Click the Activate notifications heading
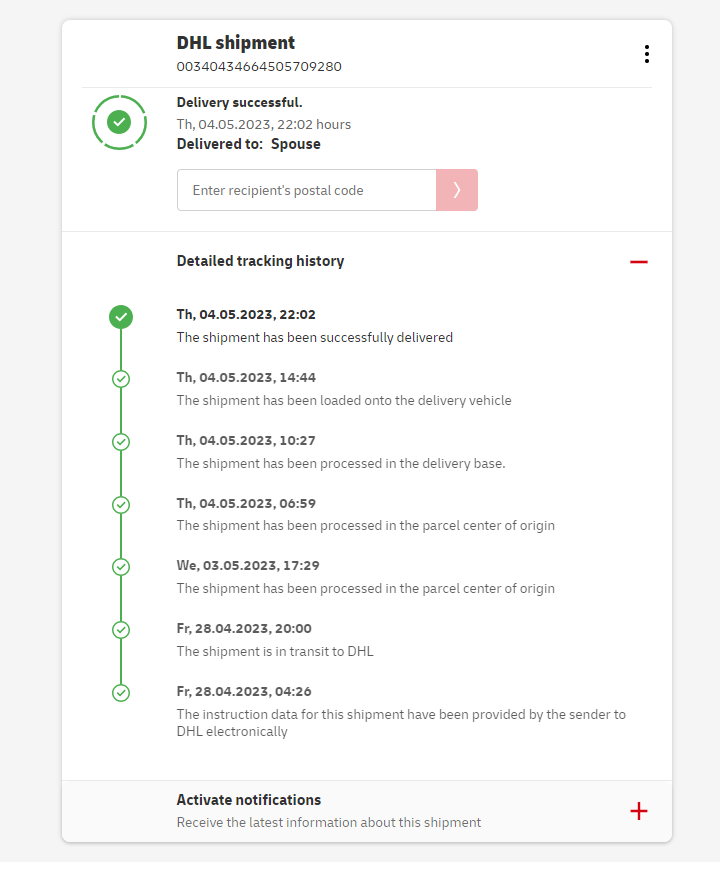 tap(249, 800)
